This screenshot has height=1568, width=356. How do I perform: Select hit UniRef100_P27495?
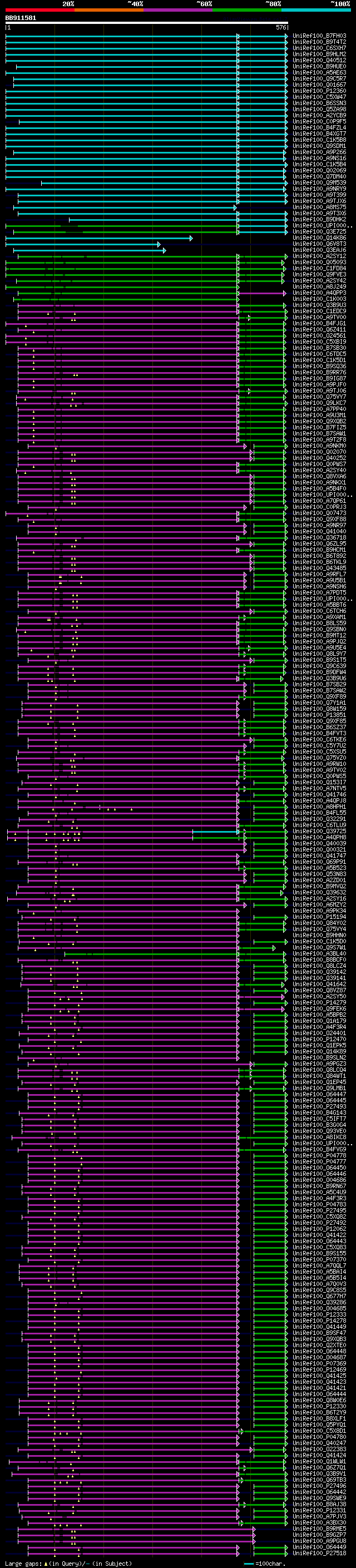319,1210
